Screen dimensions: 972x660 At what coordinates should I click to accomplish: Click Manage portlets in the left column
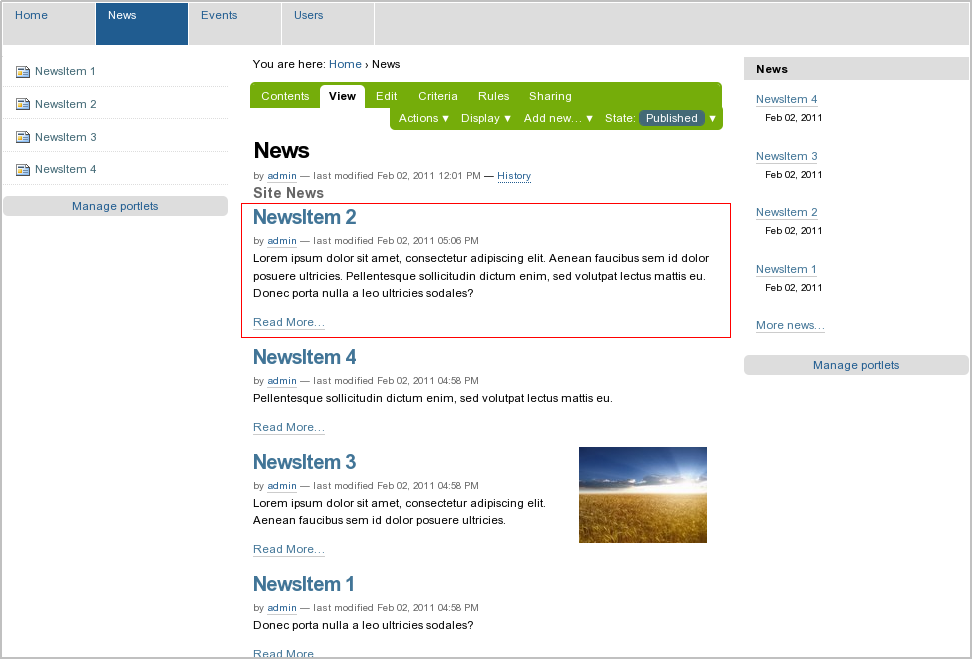(x=115, y=206)
